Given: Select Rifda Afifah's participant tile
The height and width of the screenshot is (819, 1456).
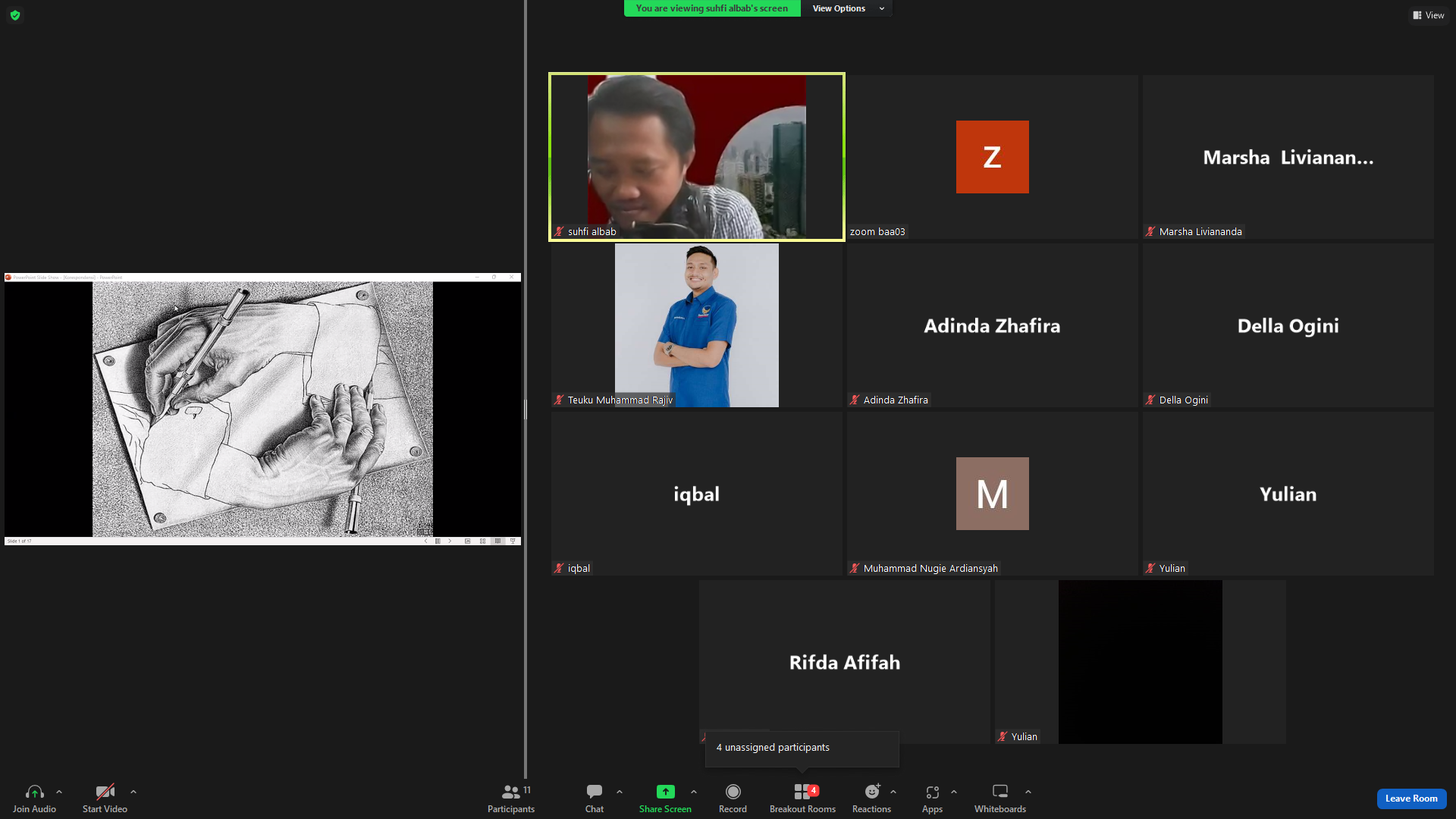Looking at the screenshot, I should pos(845,662).
